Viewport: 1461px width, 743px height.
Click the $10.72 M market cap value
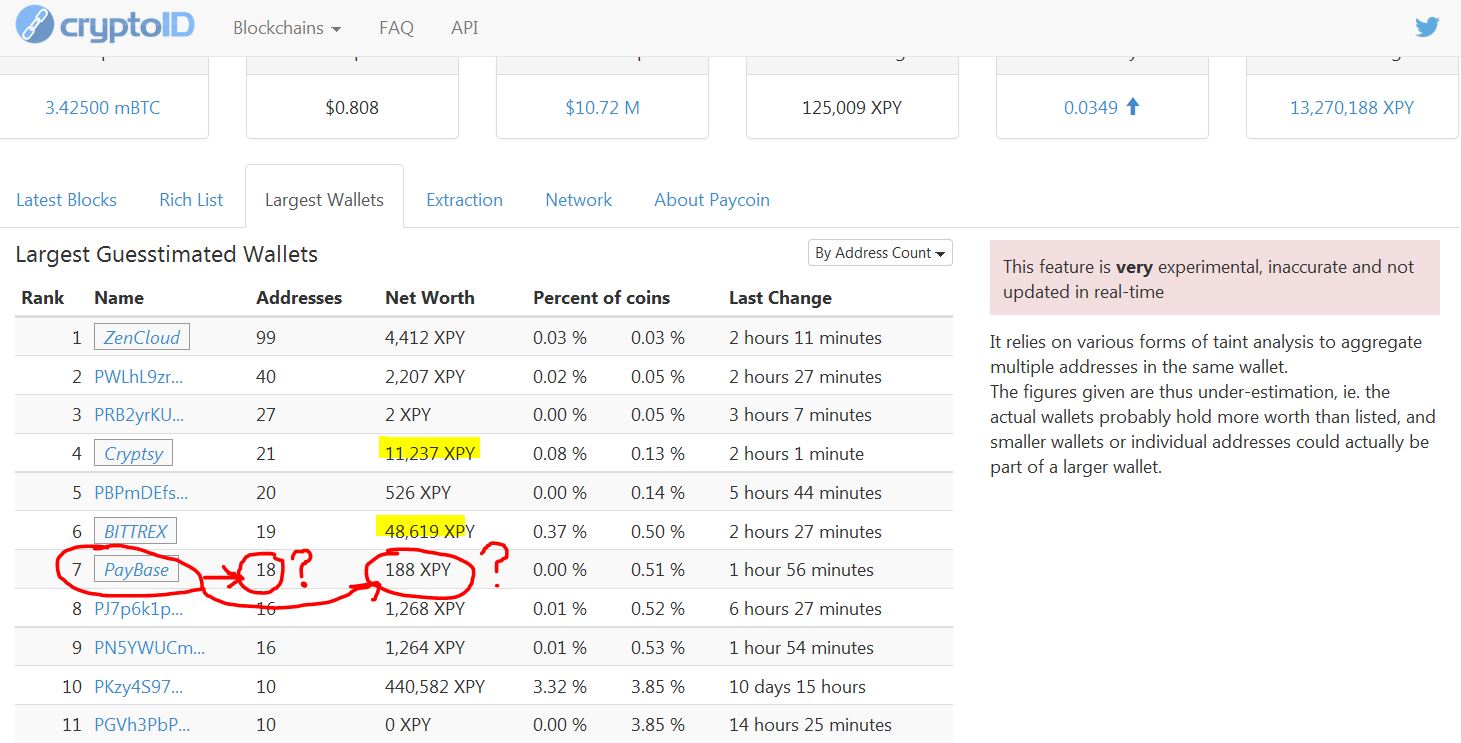602,107
